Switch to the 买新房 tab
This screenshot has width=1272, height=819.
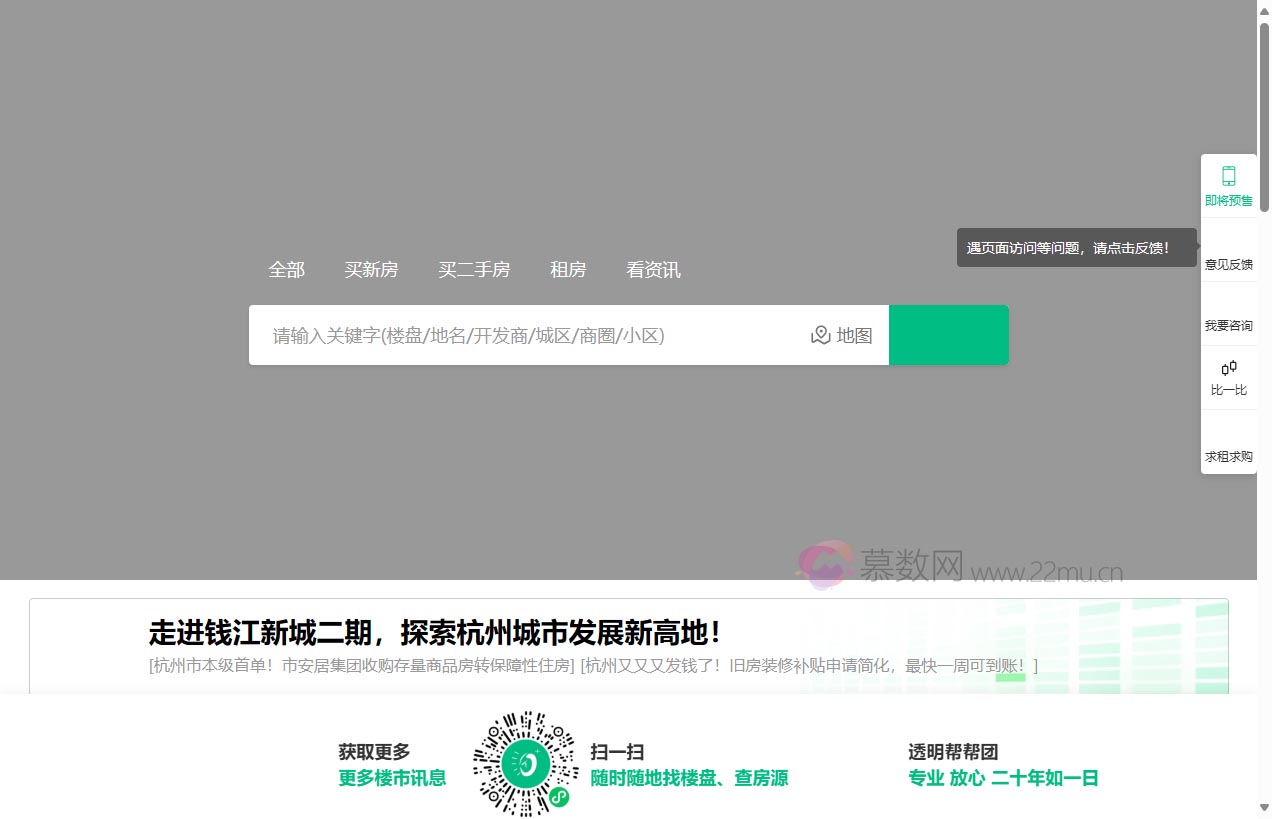371,269
